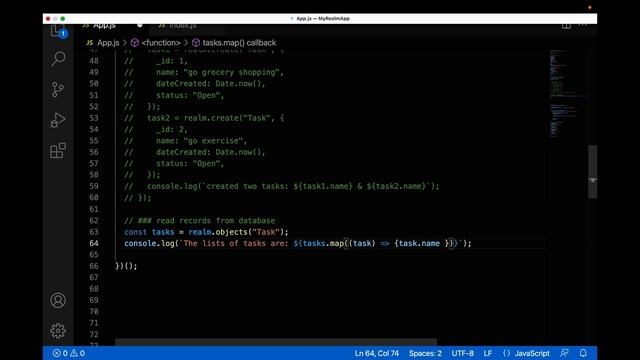Split the editor to the right

pyautogui.click(x=566, y=26)
